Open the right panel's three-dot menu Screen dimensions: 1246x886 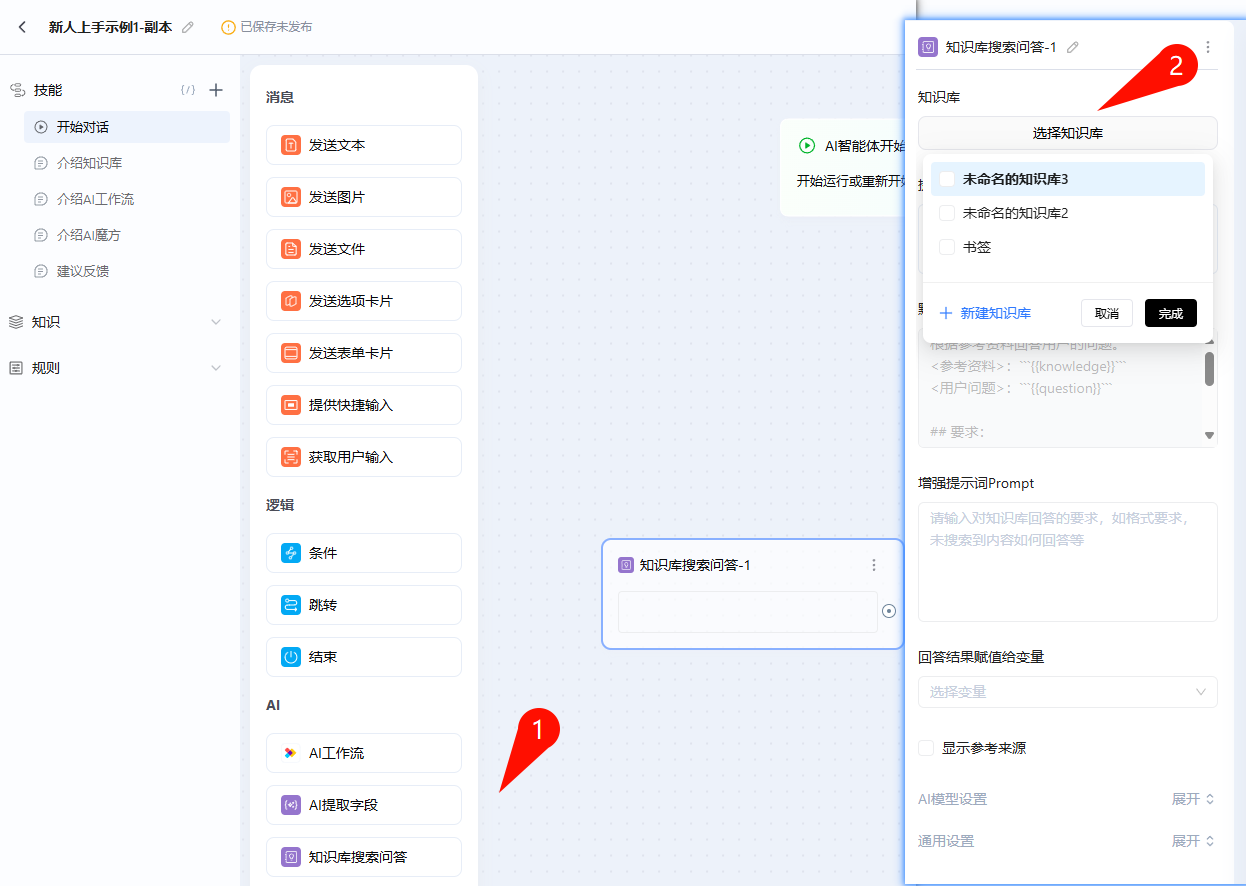click(1208, 47)
